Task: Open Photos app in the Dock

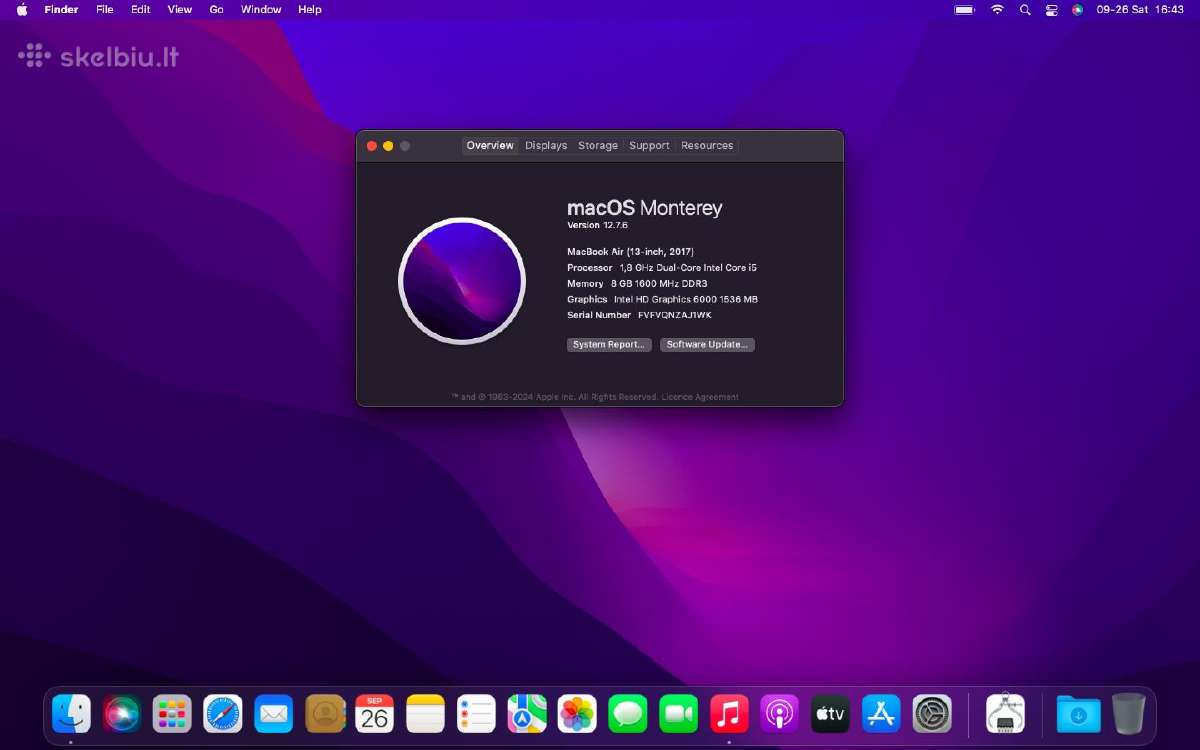Action: pyautogui.click(x=578, y=714)
